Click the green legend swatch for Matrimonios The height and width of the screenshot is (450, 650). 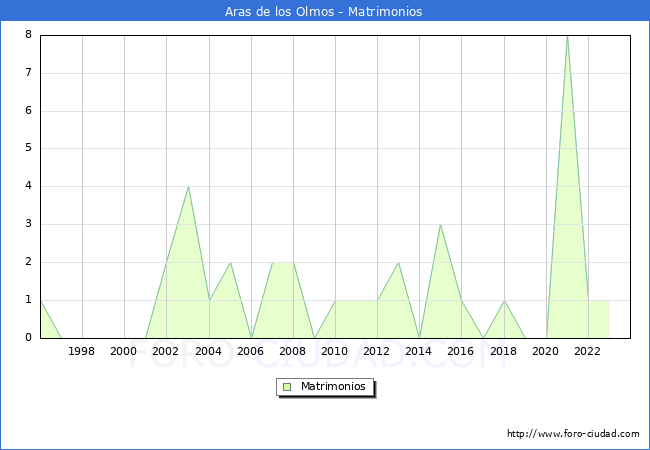tap(286, 386)
